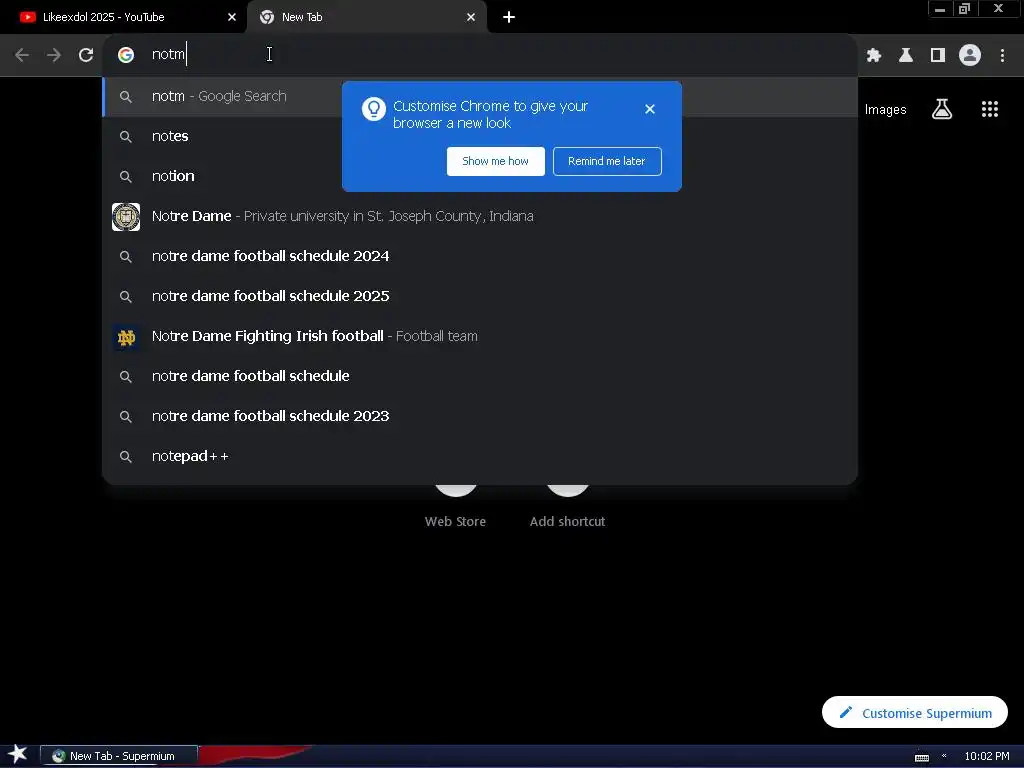Open the Extensions puzzle icon
This screenshot has height=768, width=1024.
(x=873, y=55)
